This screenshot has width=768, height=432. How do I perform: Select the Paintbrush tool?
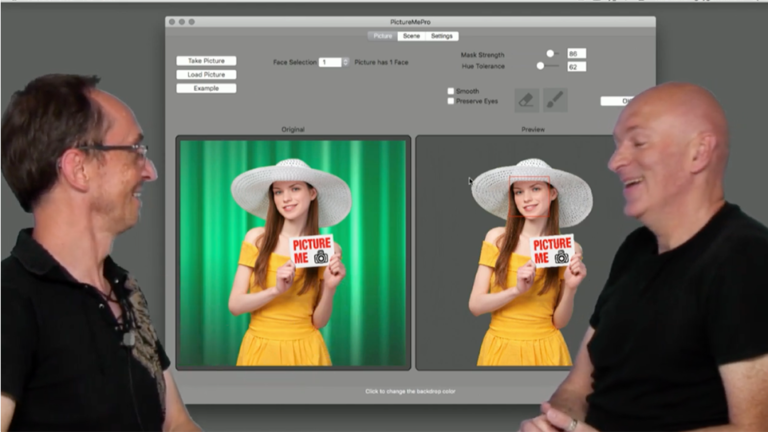click(555, 100)
